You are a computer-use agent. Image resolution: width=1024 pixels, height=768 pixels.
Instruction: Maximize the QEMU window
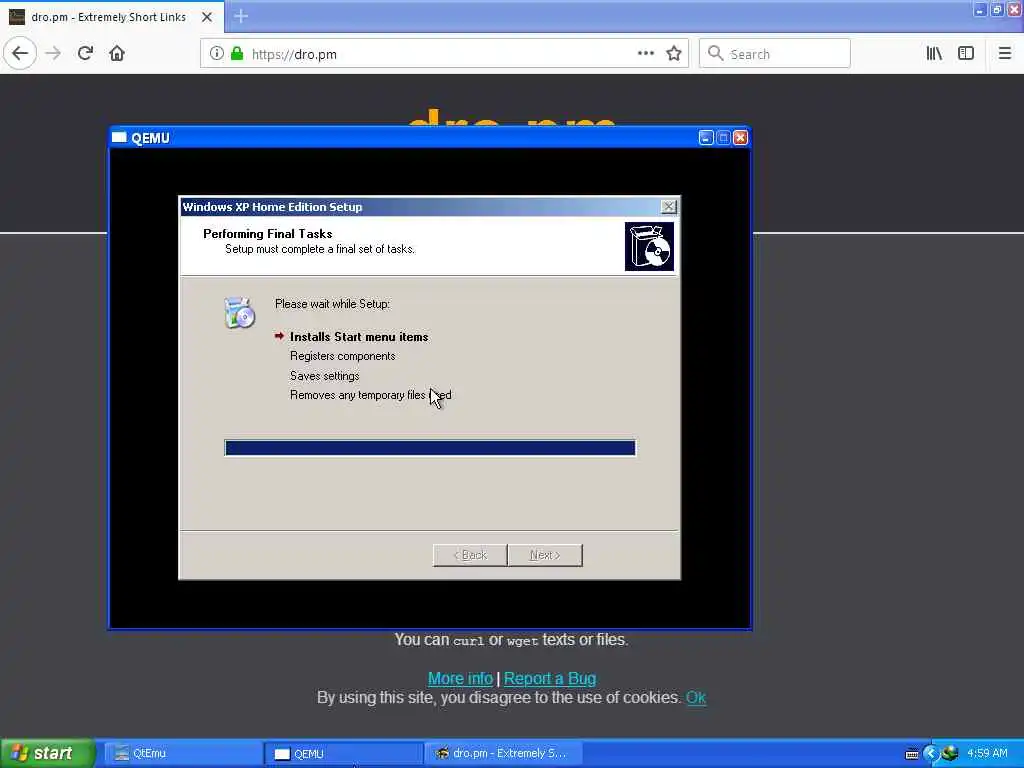point(723,138)
